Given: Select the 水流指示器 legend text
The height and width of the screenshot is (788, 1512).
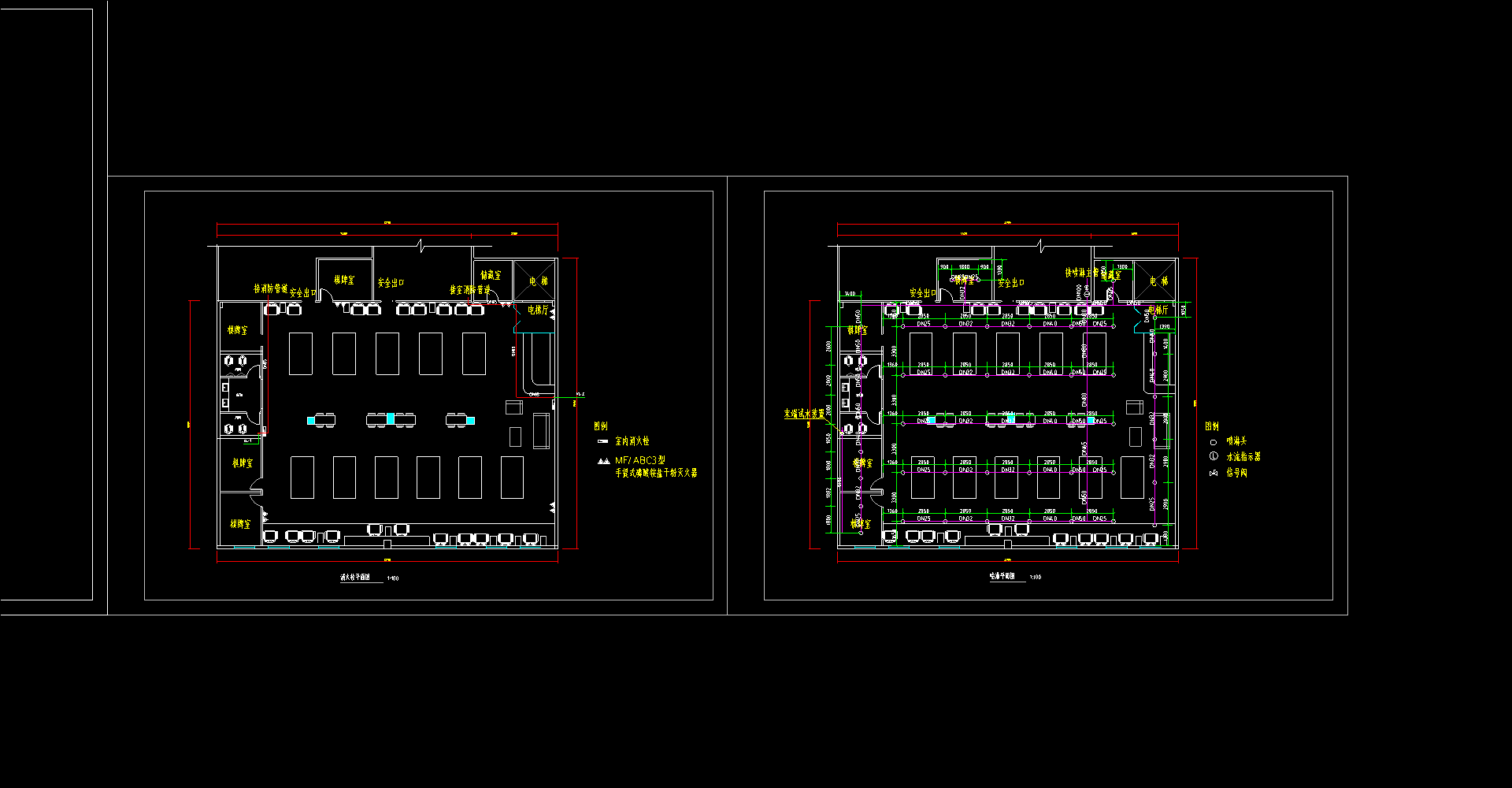Looking at the screenshot, I should [x=1243, y=456].
